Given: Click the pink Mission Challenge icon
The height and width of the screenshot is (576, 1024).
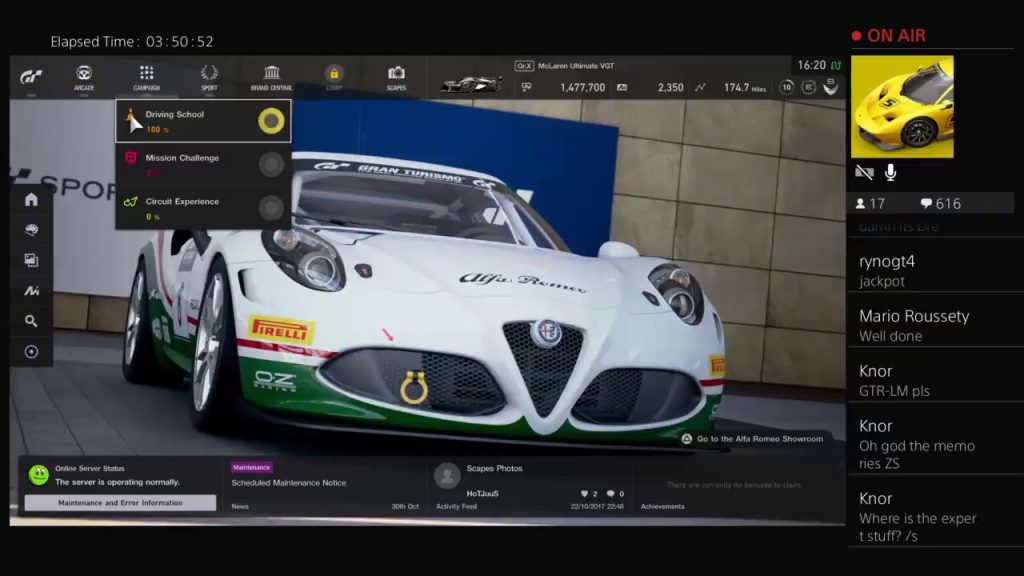Looking at the screenshot, I should (x=131, y=157).
